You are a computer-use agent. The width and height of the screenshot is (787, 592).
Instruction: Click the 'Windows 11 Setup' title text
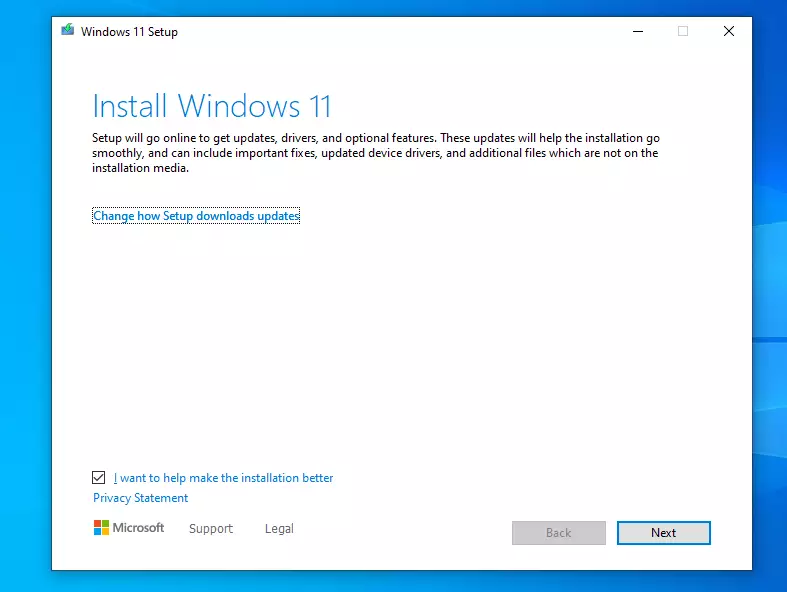(x=129, y=32)
